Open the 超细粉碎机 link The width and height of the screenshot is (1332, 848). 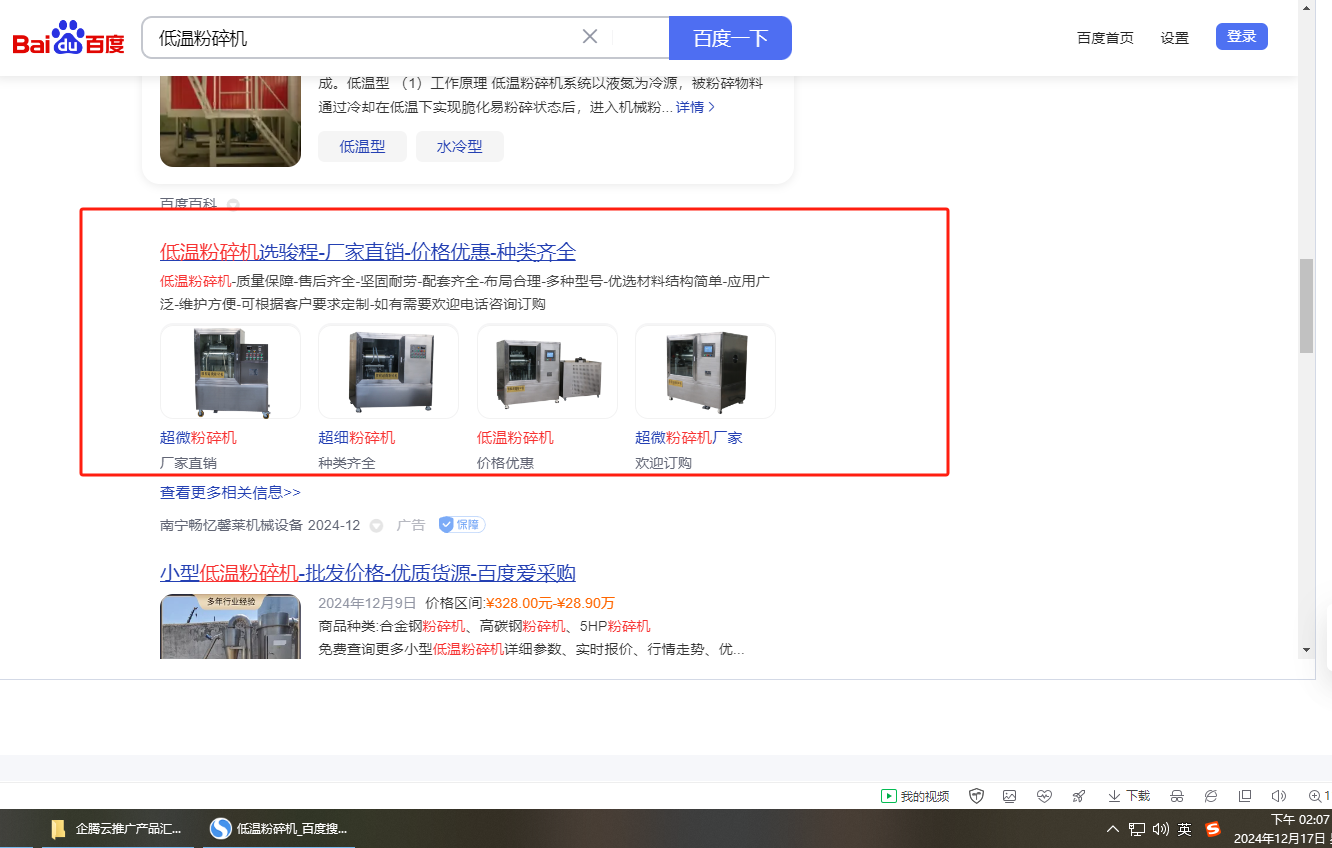(357, 438)
